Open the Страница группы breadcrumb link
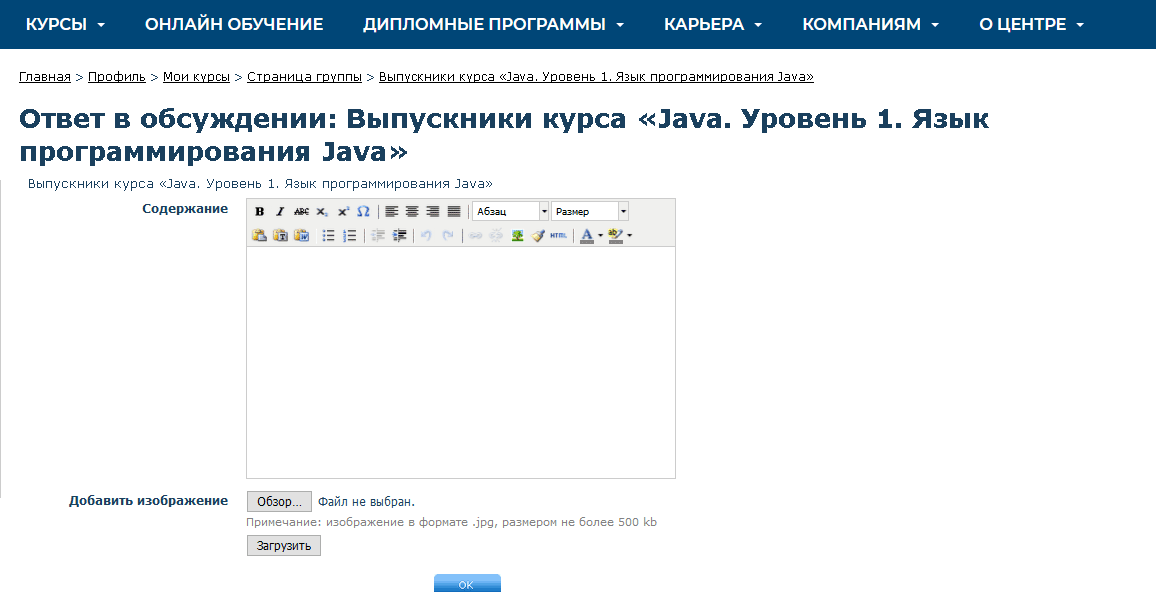 (304, 77)
